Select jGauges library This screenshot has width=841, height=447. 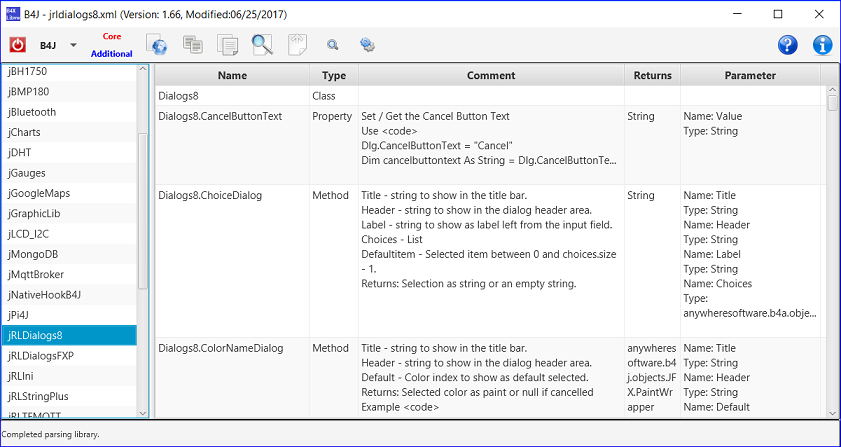69,173
